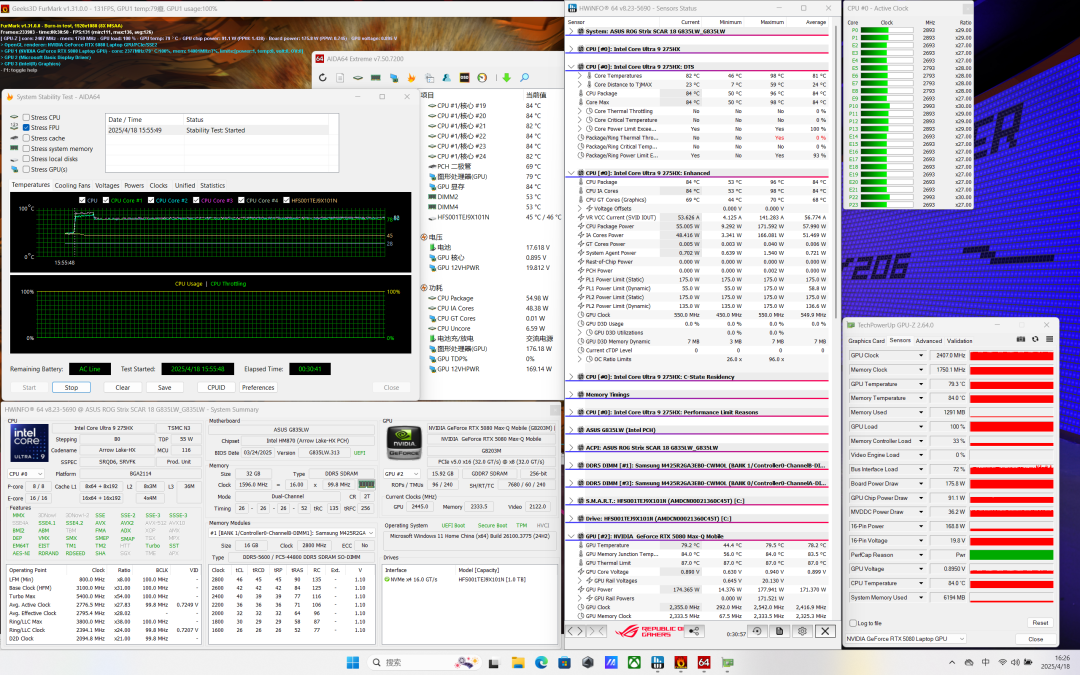Click the PerfCap Reason green bar in GPU-Z
Screen dimensions: 1080x675
(1011, 554)
